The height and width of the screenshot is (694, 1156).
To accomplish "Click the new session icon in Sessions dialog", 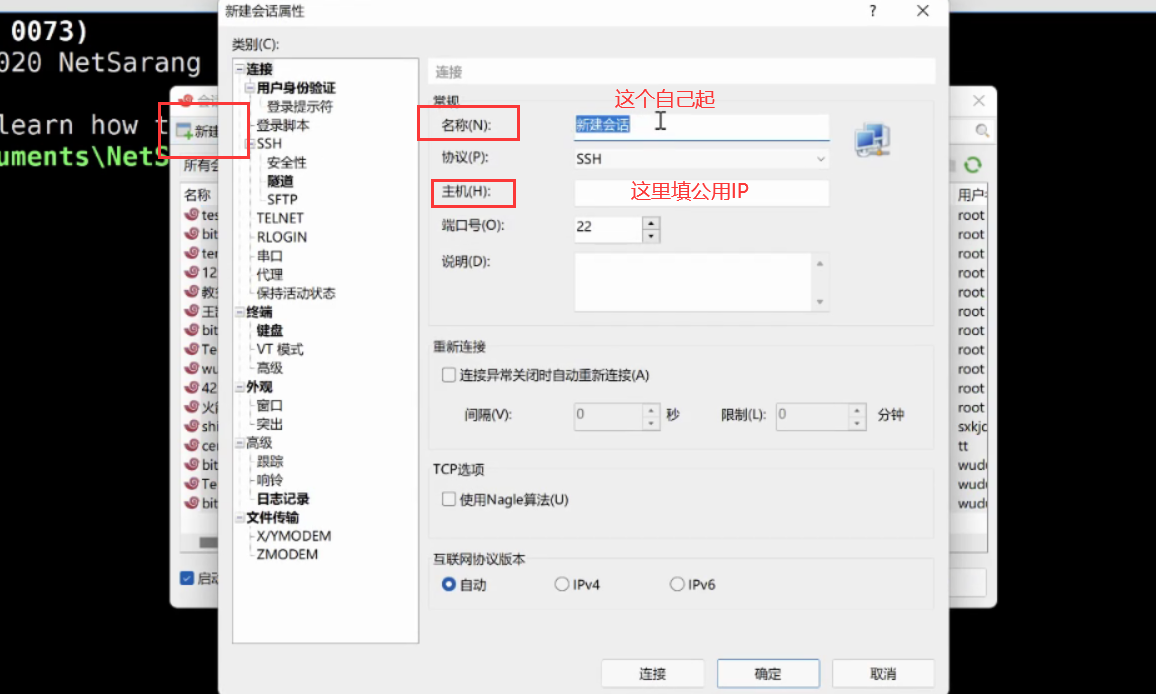I will (x=184, y=131).
